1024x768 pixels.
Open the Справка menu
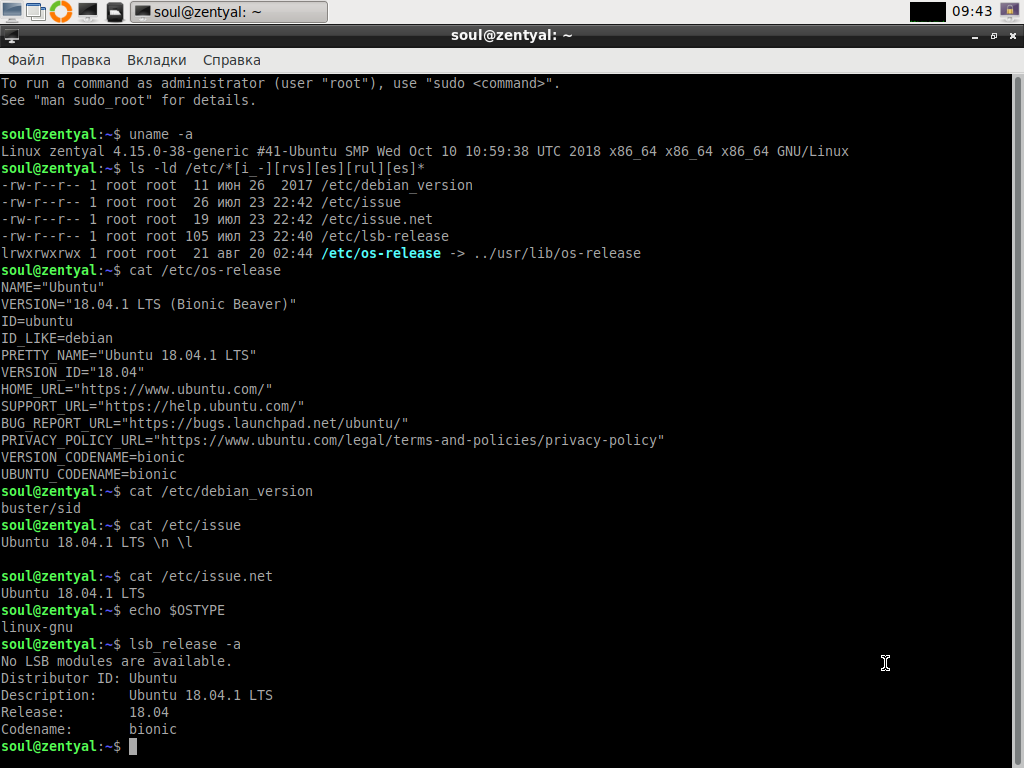point(232,60)
